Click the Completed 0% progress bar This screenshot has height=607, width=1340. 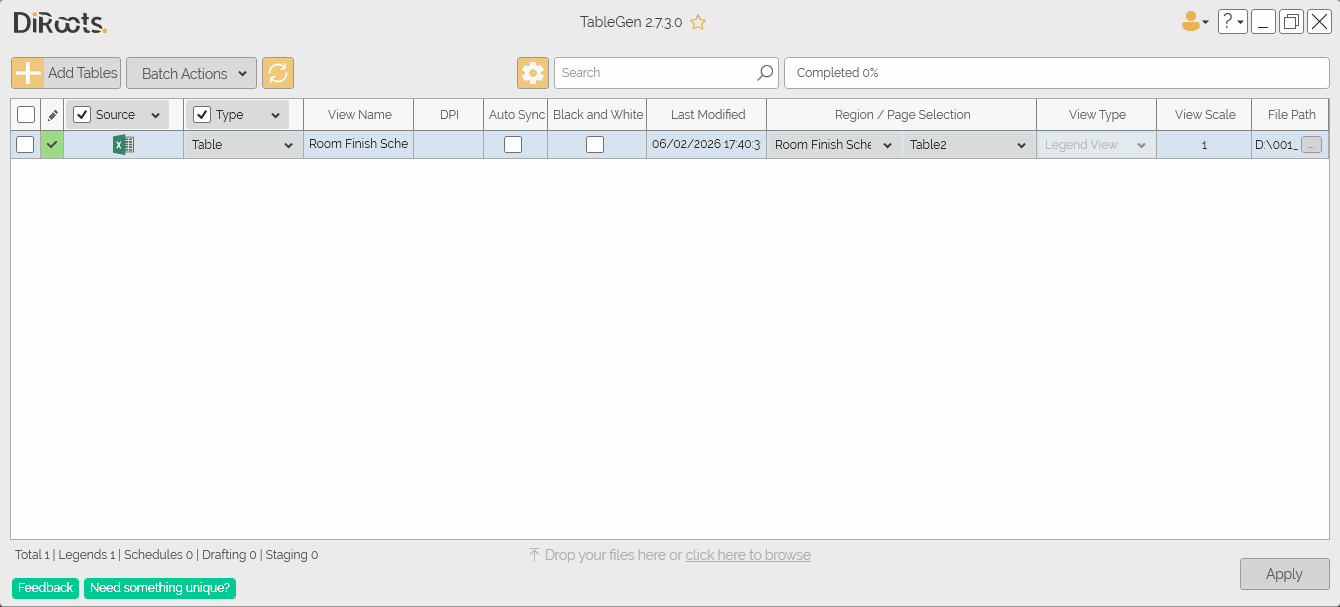1057,73
